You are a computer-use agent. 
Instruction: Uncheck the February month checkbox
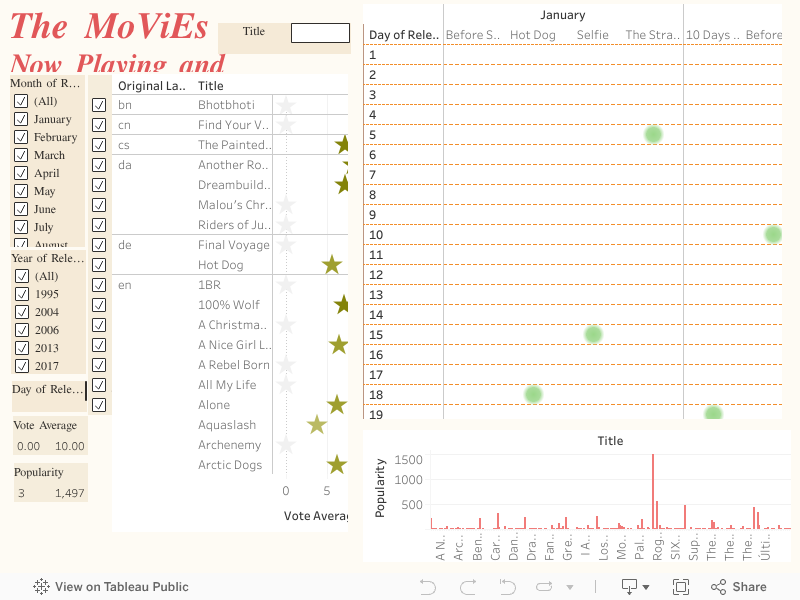[21, 137]
